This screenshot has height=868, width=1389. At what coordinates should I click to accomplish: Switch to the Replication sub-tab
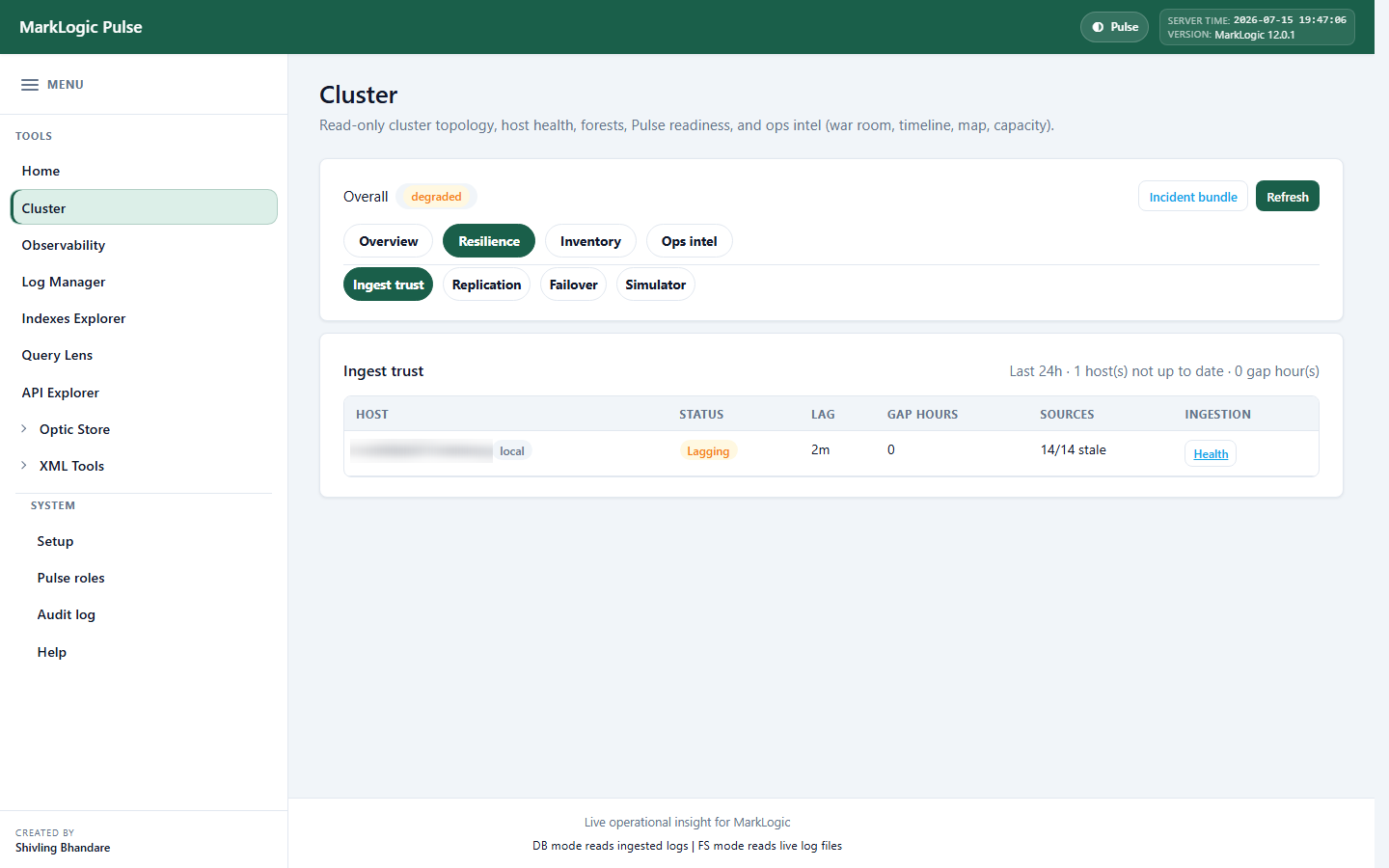[x=486, y=285]
